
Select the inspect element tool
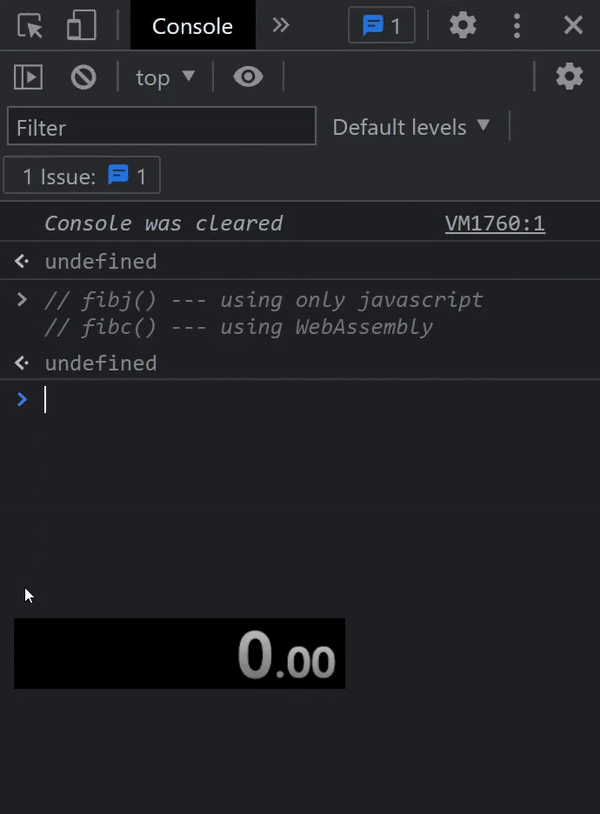[x=30, y=26]
